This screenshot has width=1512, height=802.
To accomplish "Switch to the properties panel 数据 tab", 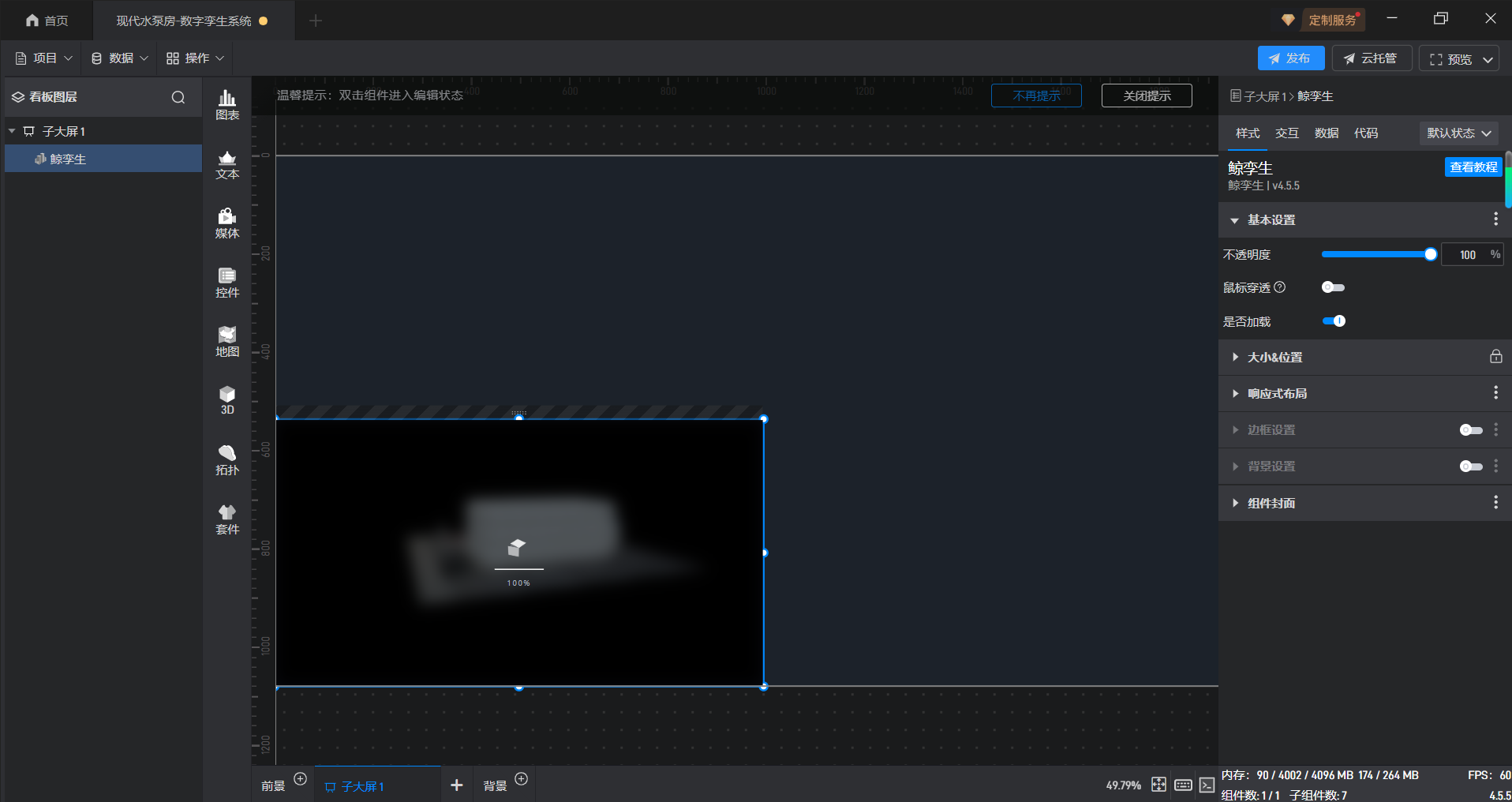I will tap(1327, 133).
